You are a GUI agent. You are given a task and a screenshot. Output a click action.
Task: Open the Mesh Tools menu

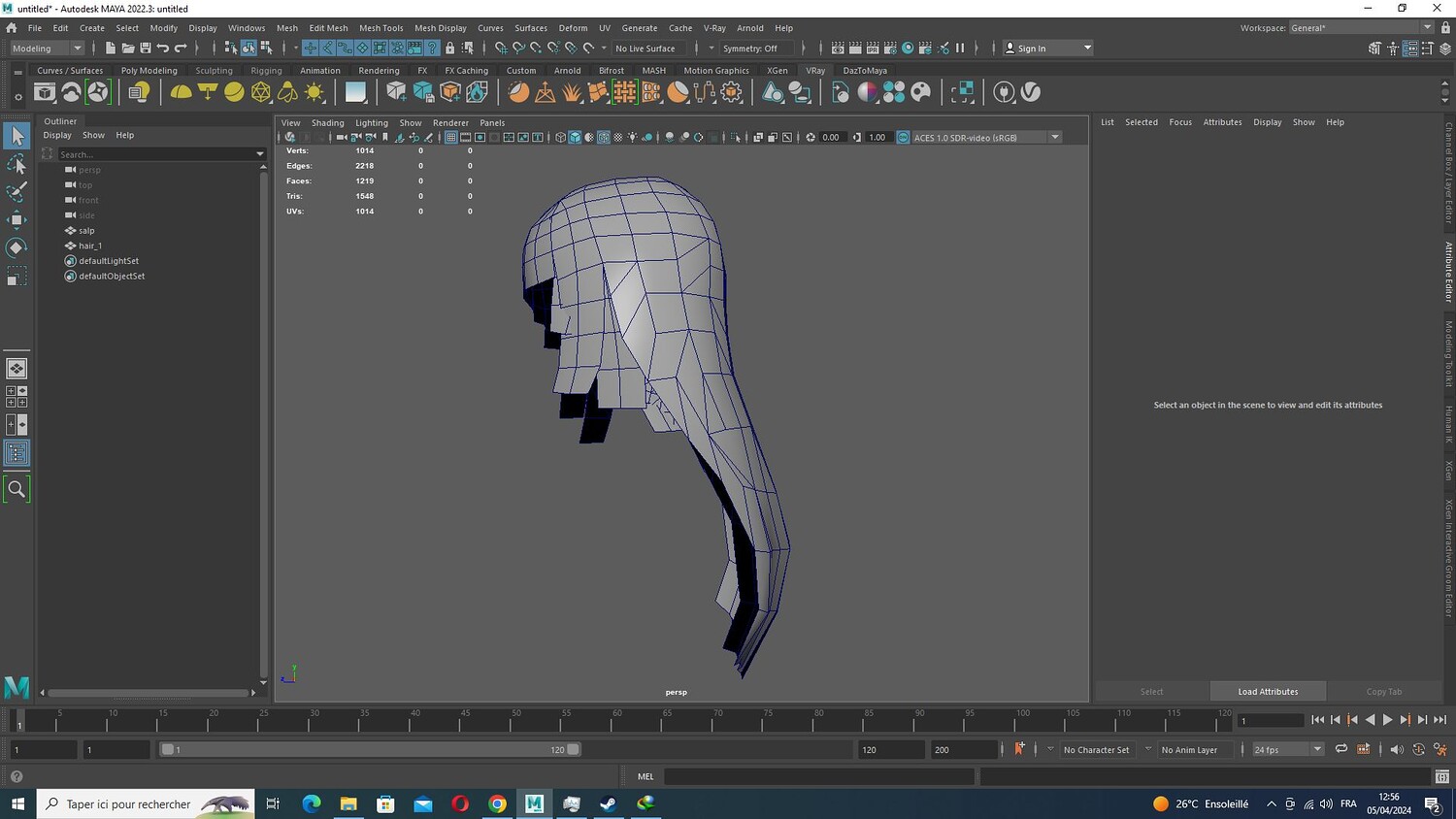381,28
